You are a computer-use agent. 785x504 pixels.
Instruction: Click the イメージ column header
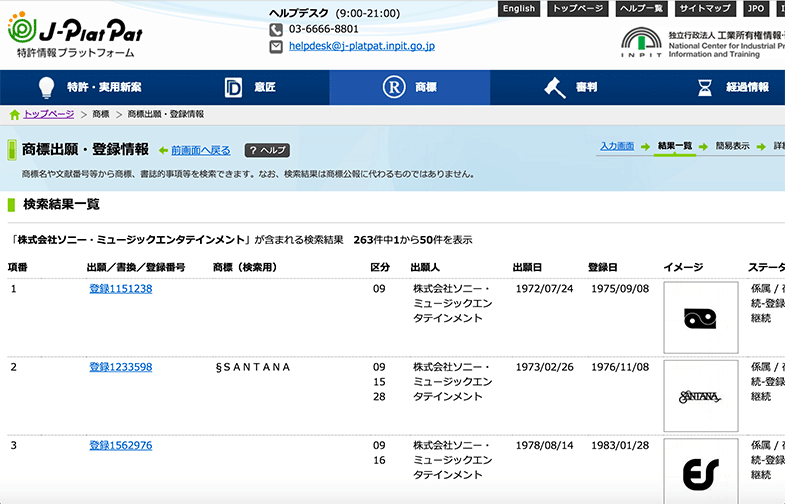pyautogui.click(x=683, y=267)
